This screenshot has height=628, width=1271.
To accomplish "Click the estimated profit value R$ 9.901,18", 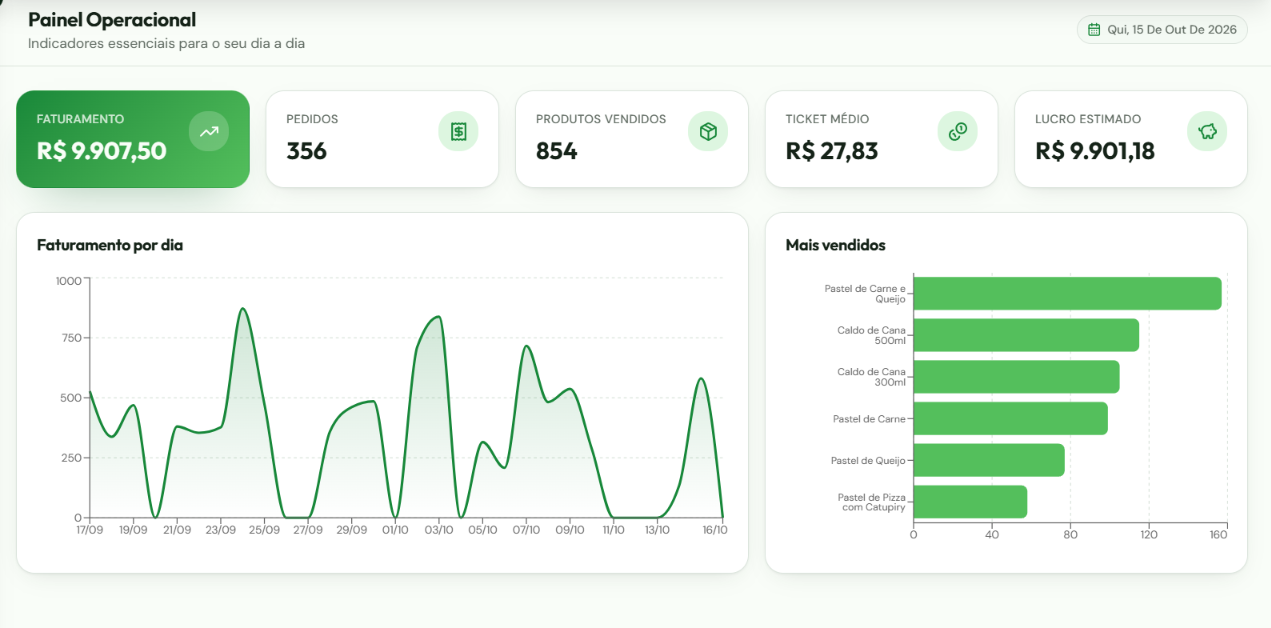I will coord(1095,151).
